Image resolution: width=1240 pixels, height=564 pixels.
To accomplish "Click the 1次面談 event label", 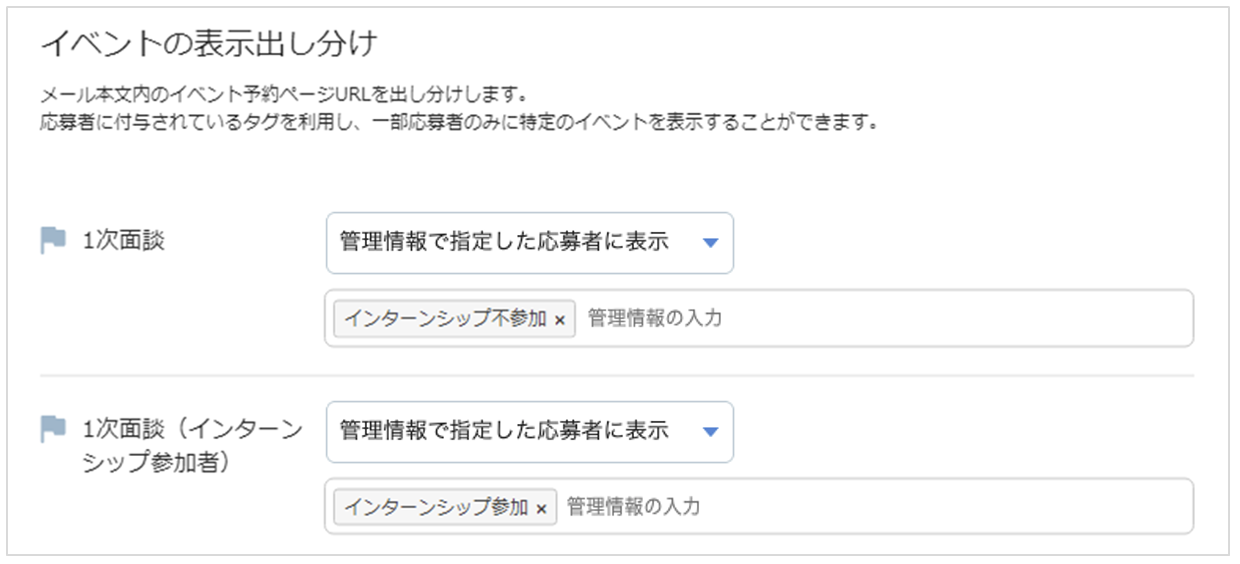I will tap(124, 241).
